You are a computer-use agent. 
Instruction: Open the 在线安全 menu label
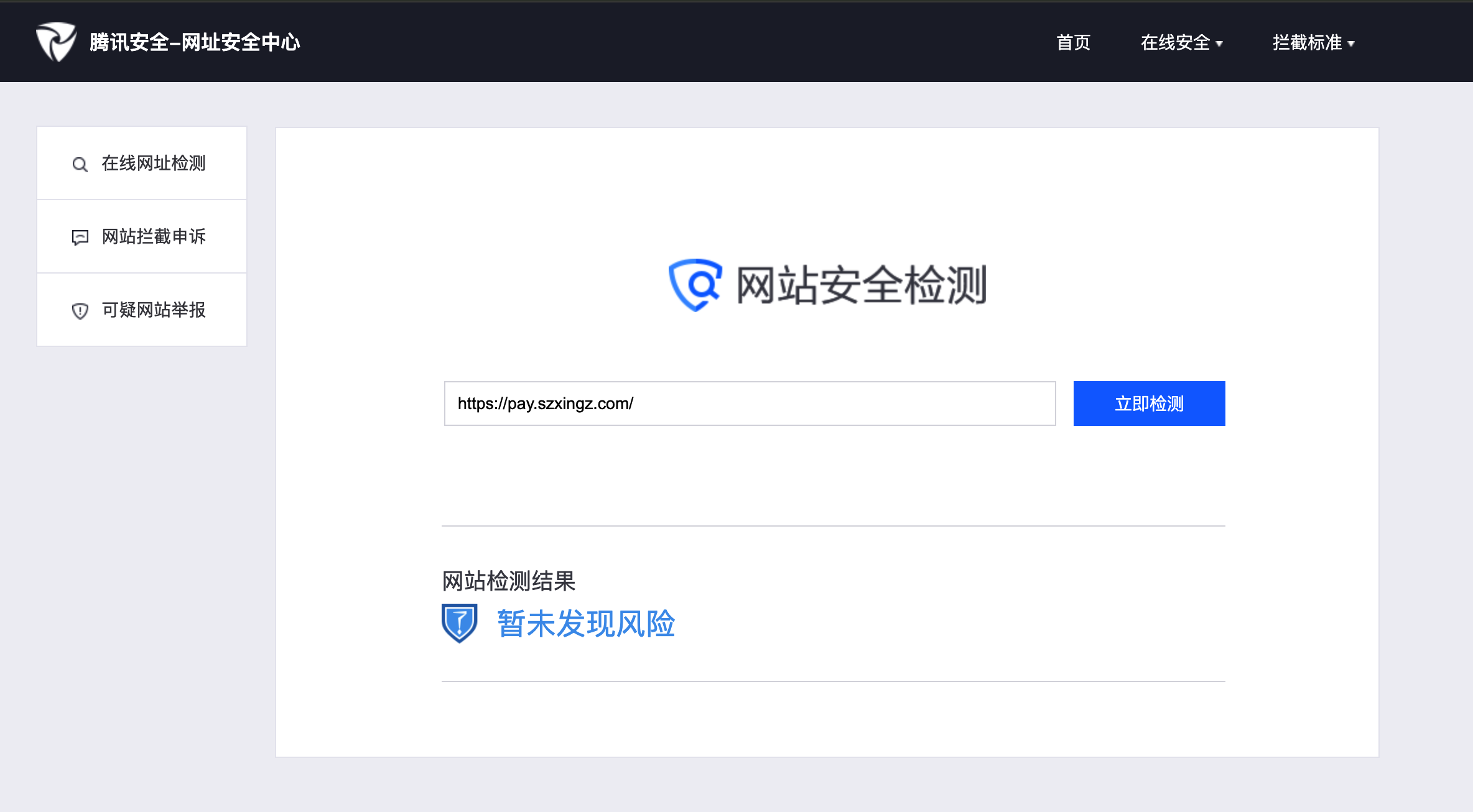click(x=1174, y=42)
